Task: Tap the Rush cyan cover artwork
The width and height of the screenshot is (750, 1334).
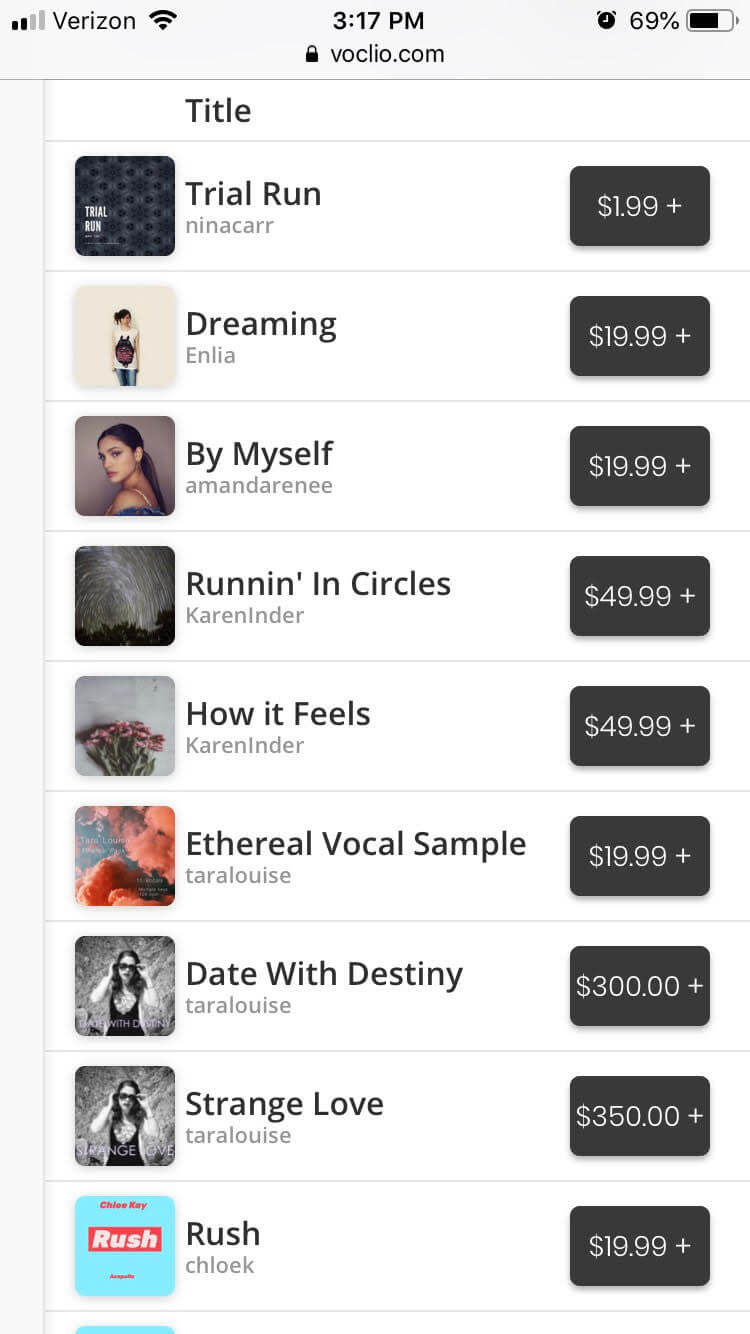Action: coord(125,1246)
